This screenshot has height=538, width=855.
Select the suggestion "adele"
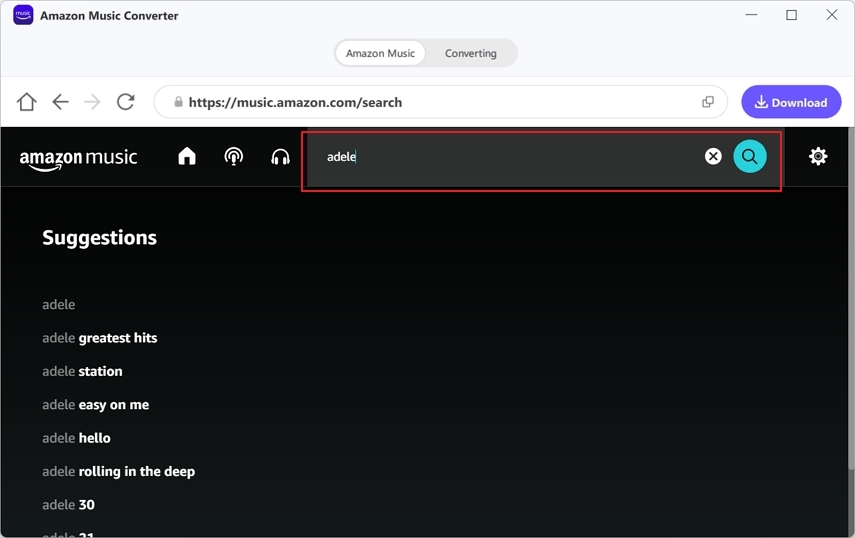pos(58,304)
